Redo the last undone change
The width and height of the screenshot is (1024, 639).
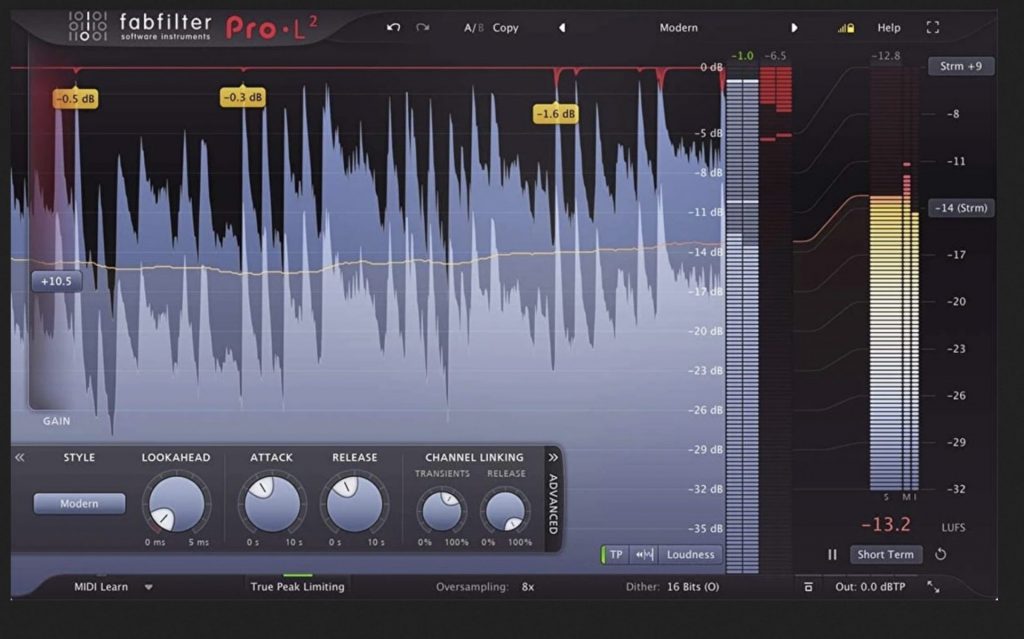pos(423,27)
